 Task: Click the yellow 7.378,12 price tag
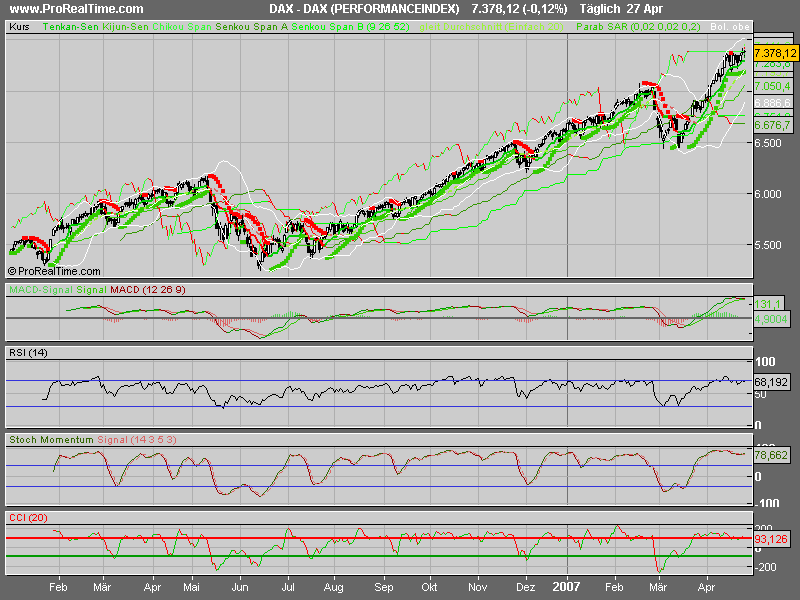[775, 53]
